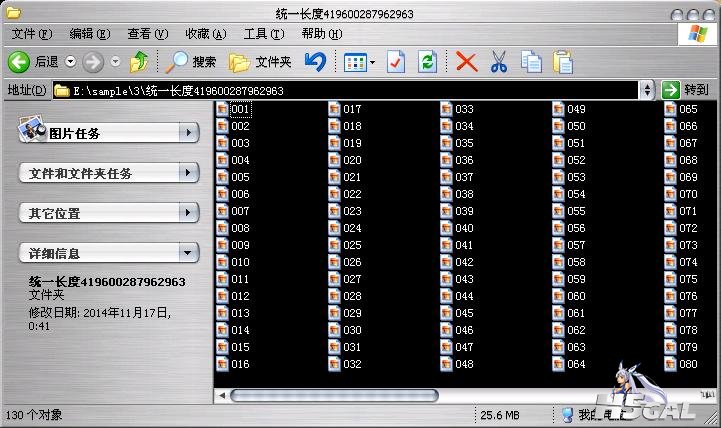Click the 搜索 toolbar label
721x428 pixels.
[x=204, y=62]
